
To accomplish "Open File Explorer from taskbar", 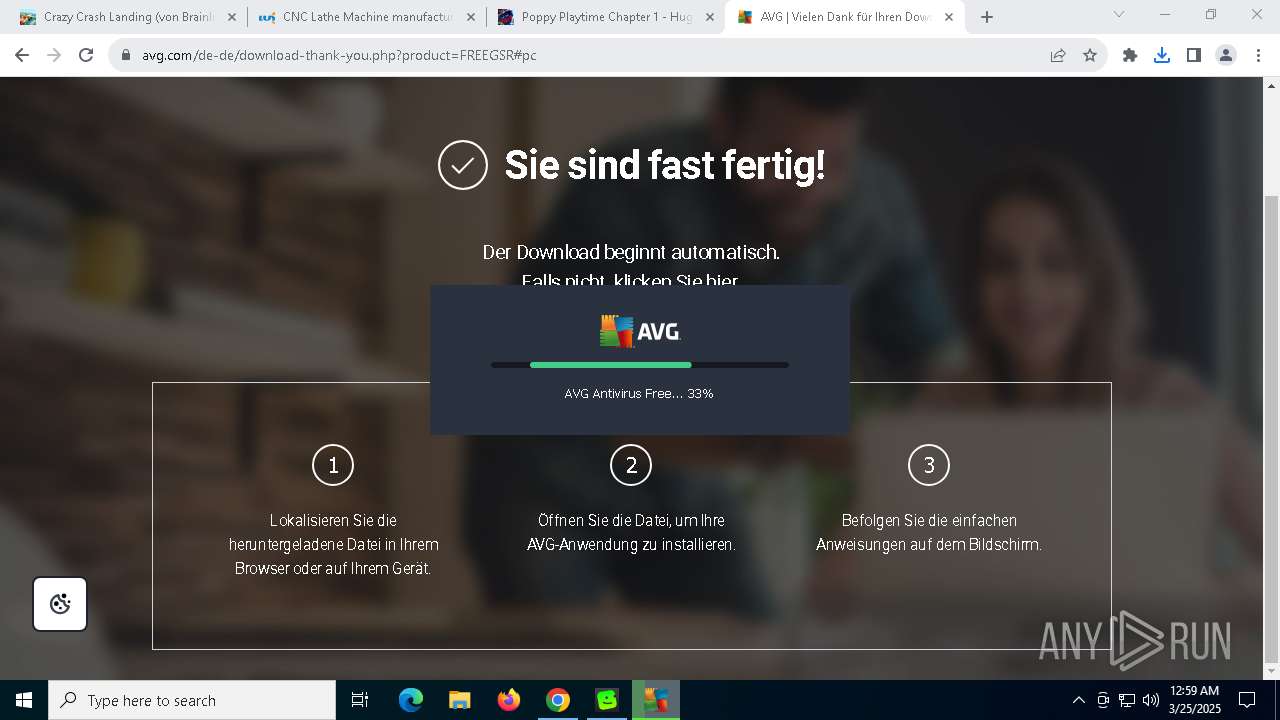I will point(460,700).
